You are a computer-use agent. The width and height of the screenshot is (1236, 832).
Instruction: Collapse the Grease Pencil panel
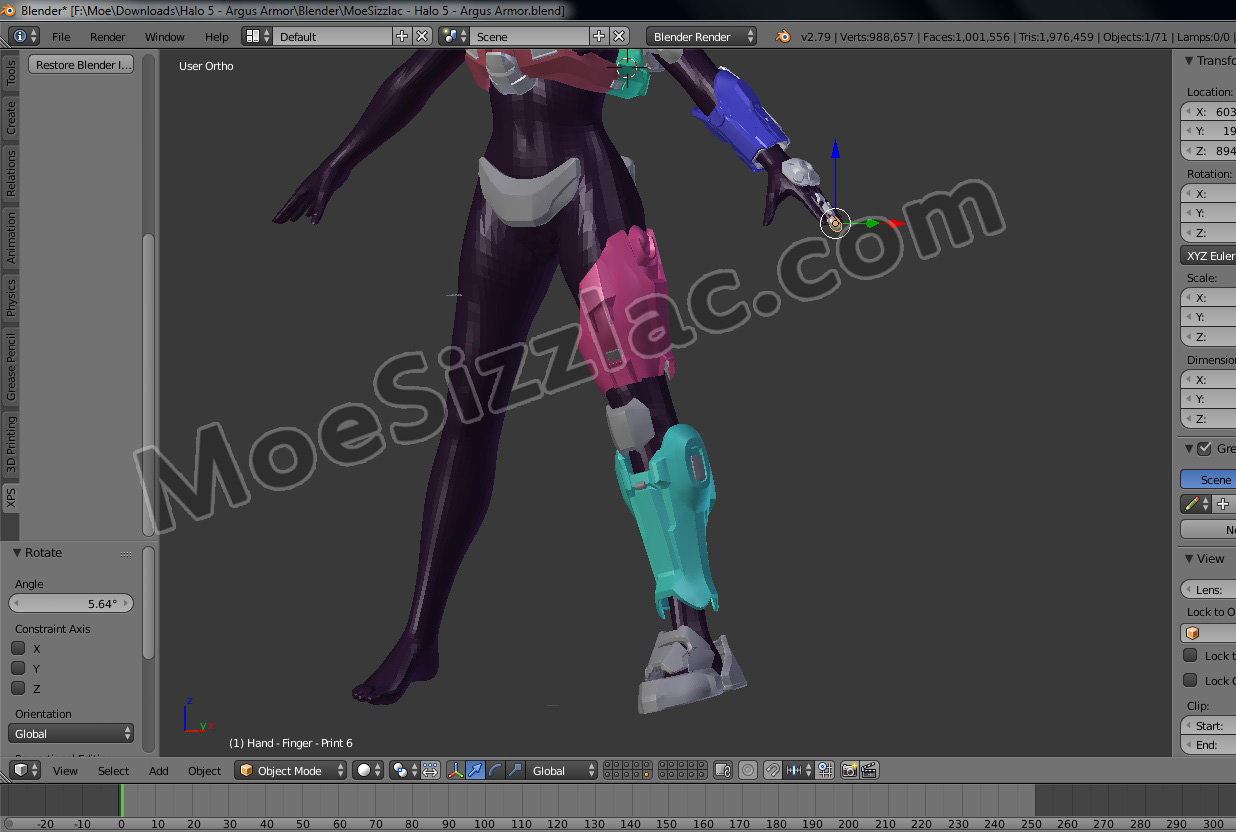tap(1189, 448)
